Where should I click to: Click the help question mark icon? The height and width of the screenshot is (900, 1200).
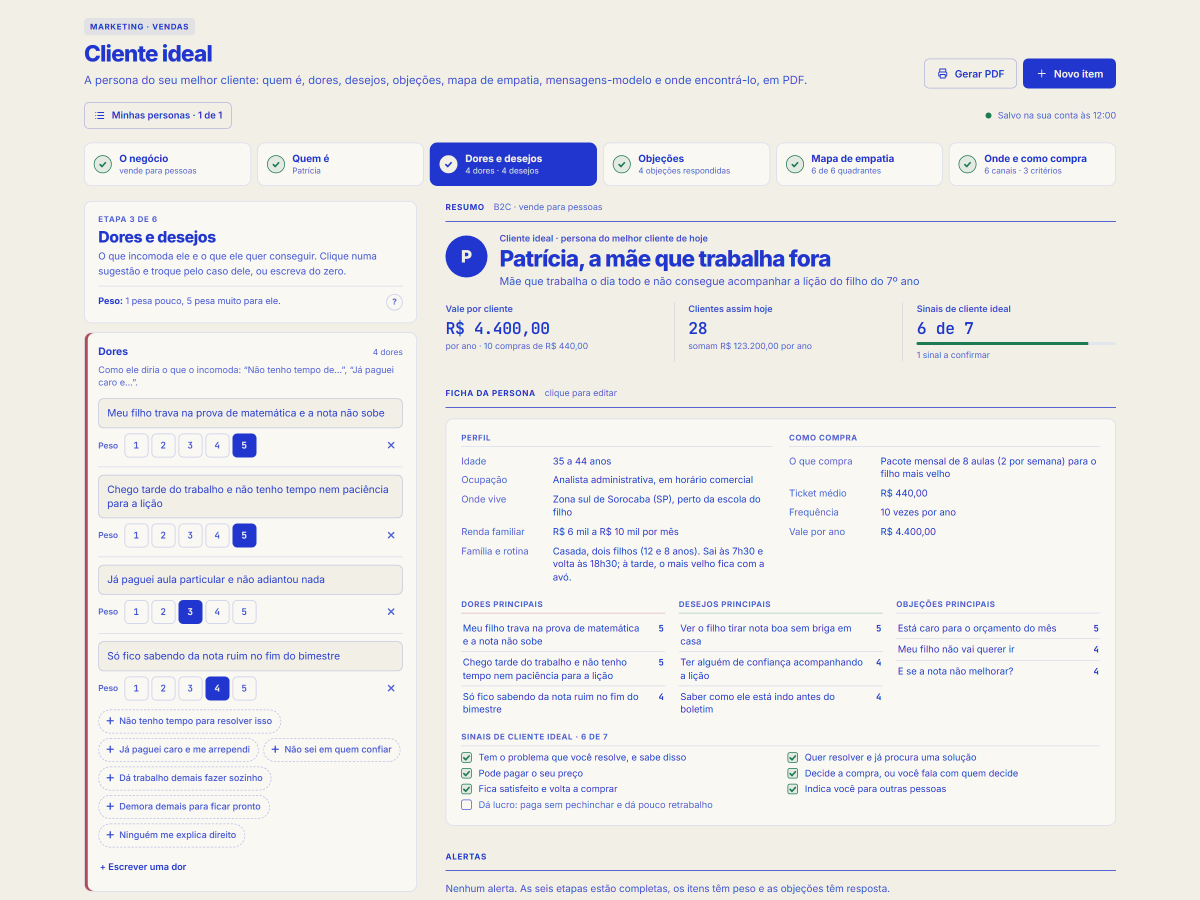(395, 302)
